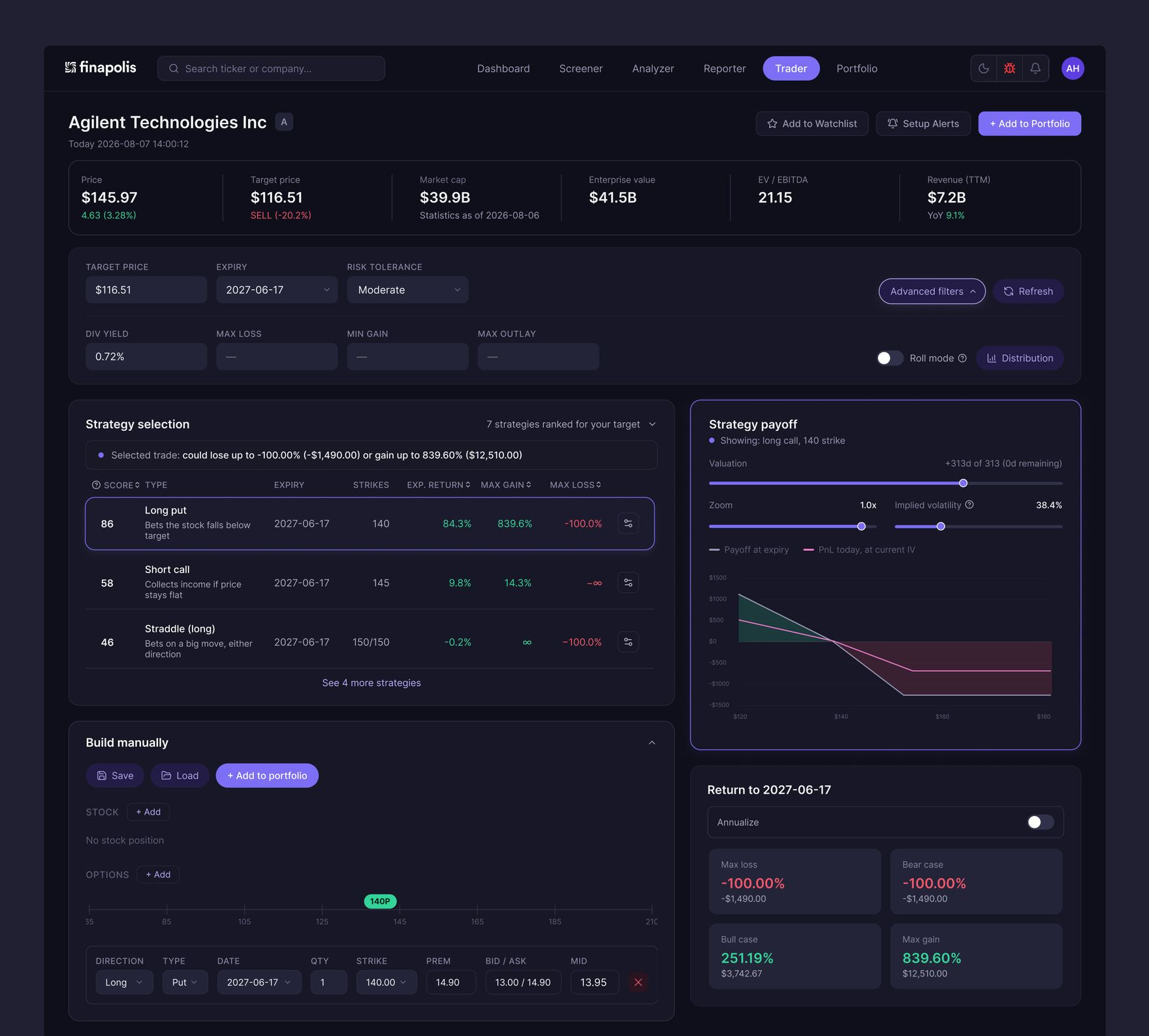Screen dimensions: 1149x1036
Task: Click the Min gain filter input
Action: (x=407, y=356)
